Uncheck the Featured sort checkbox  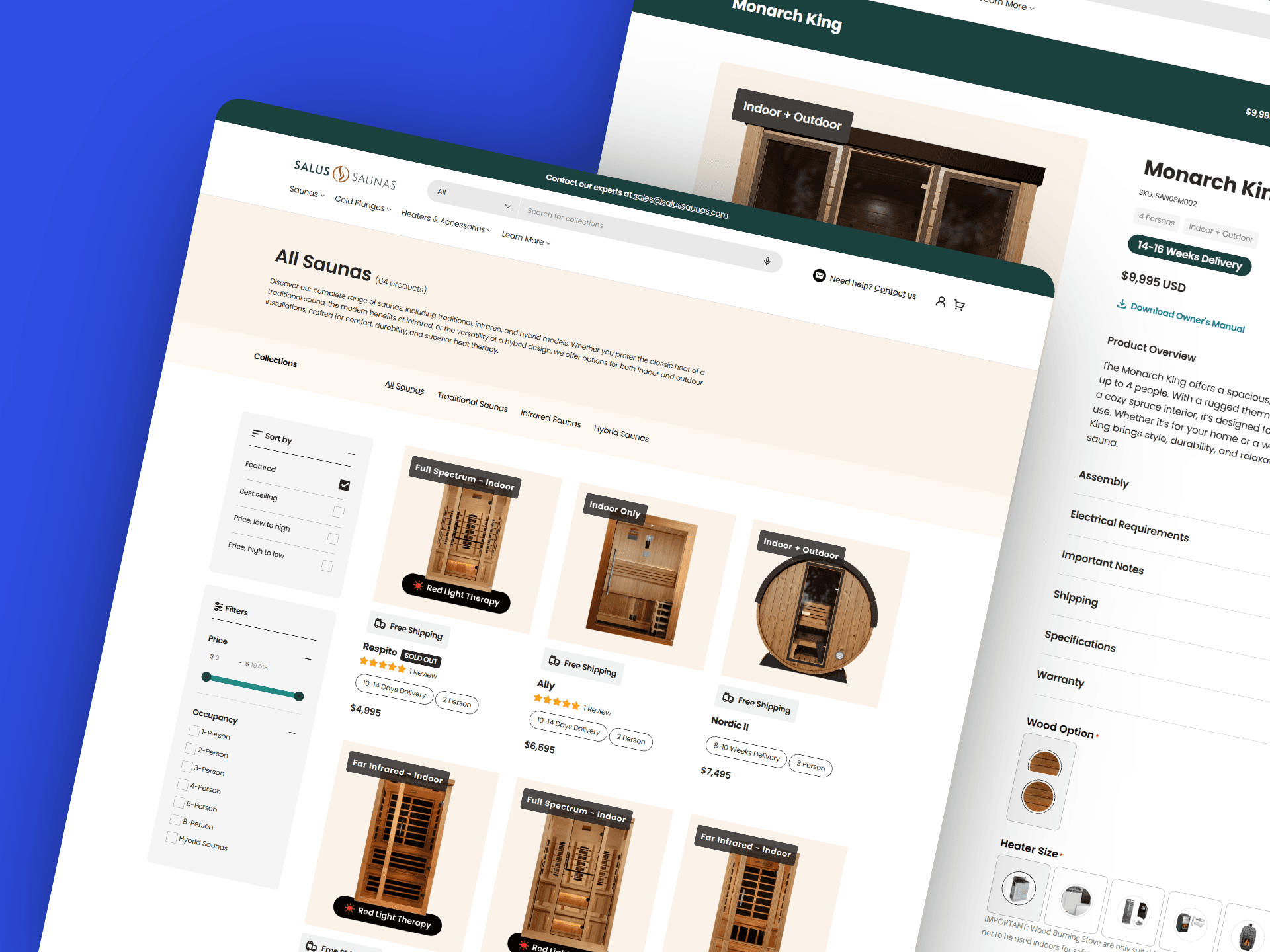click(x=344, y=485)
